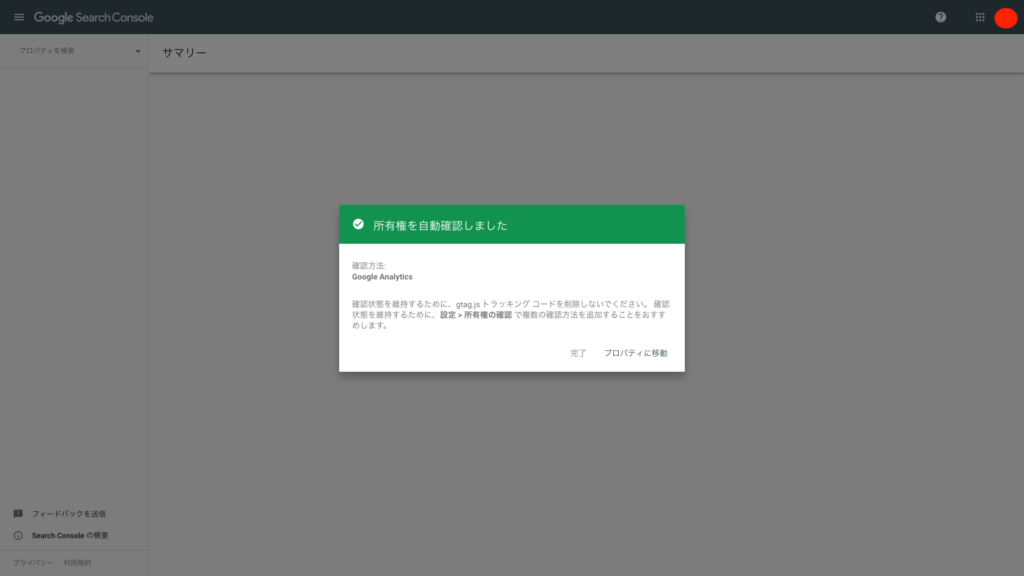Open the 利用規約 link
The height and width of the screenshot is (576, 1024).
[77, 562]
